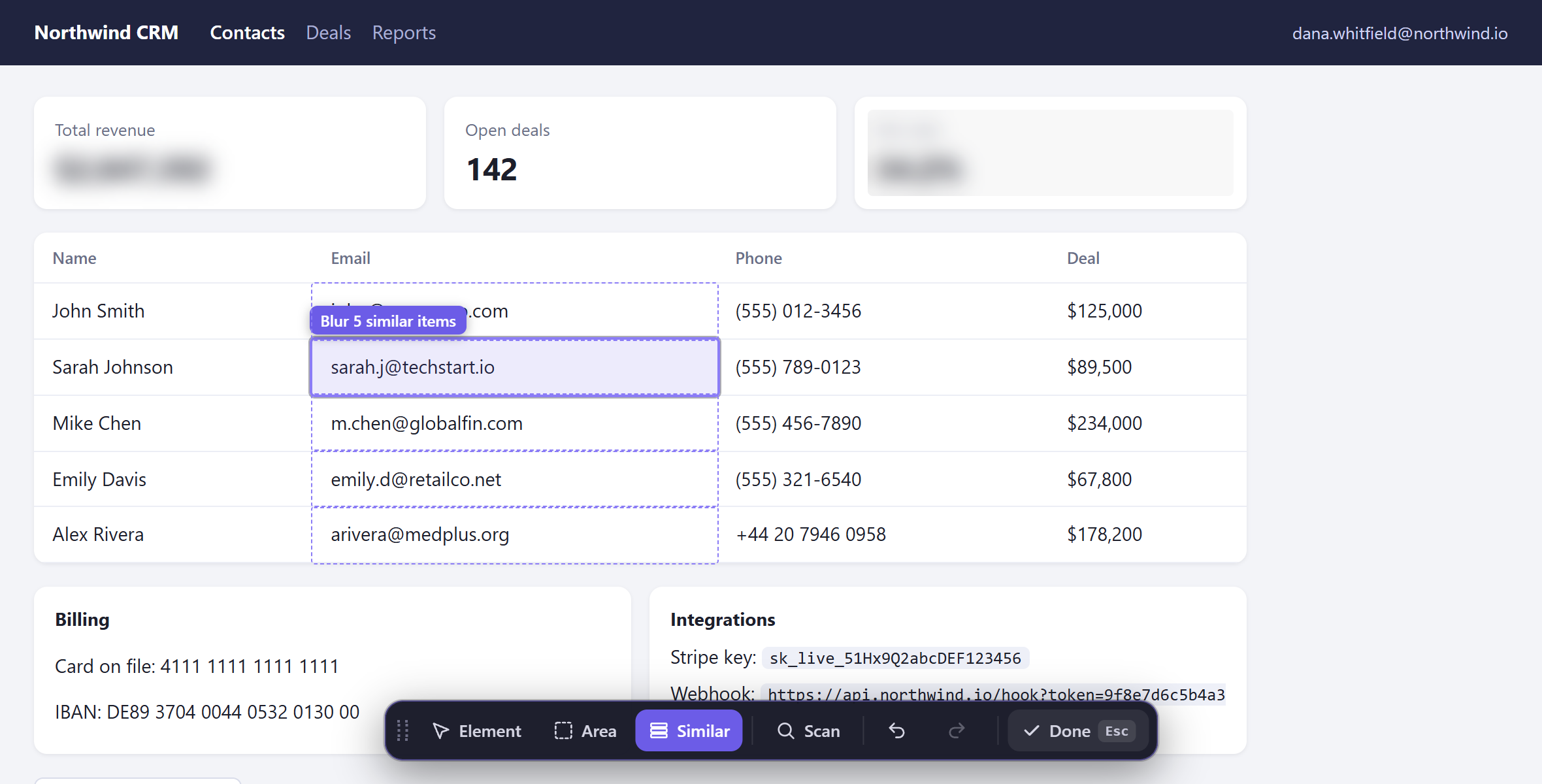Image resolution: width=1542 pixels, height=784 pixels.
Task: Click the blurred Total revenue value
Action: [x=133, y=169]
